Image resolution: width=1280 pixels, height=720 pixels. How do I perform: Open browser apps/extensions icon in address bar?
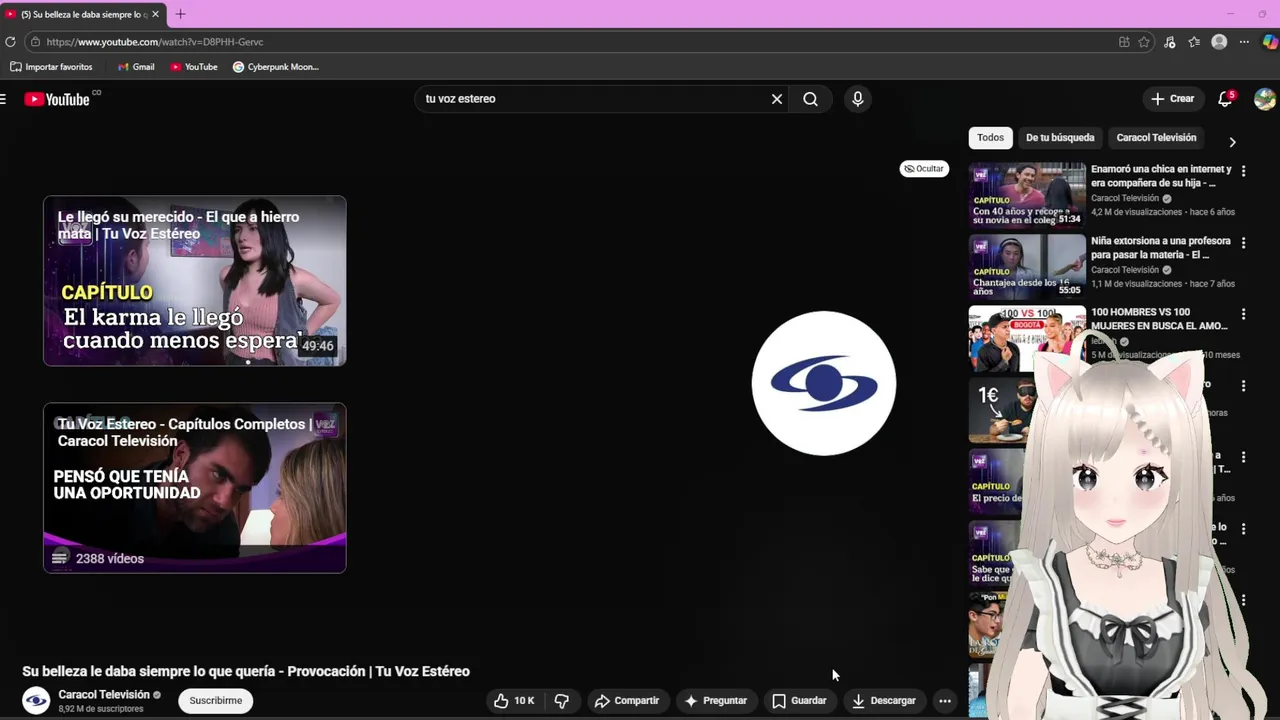[1124, 42]
